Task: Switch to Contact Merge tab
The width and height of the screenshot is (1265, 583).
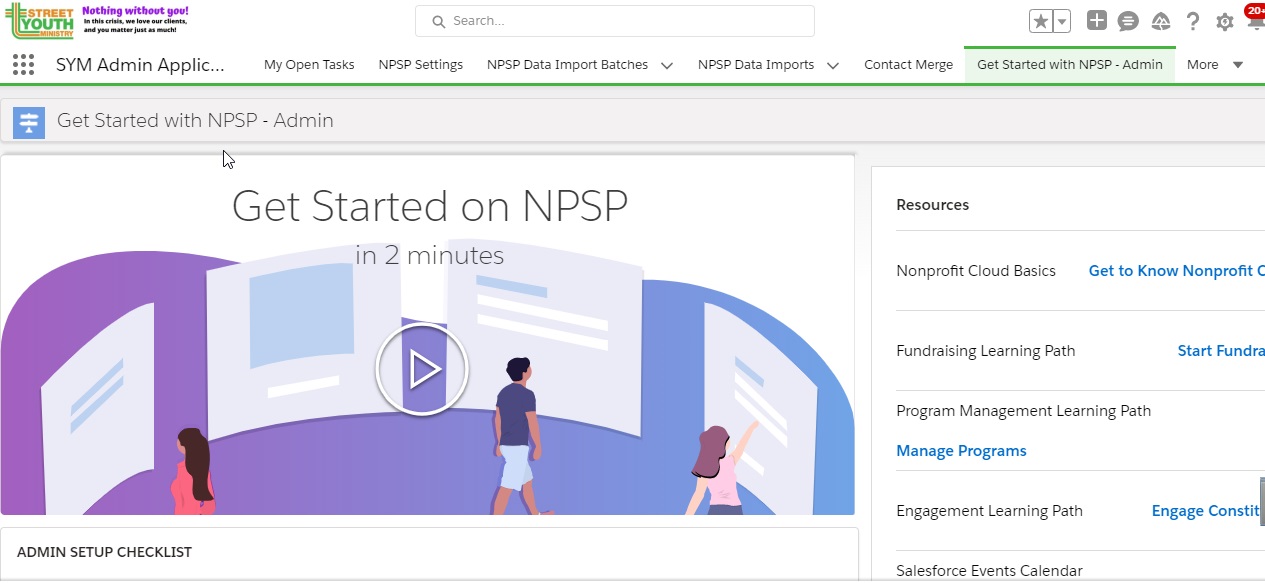Action: coord(908,65)
